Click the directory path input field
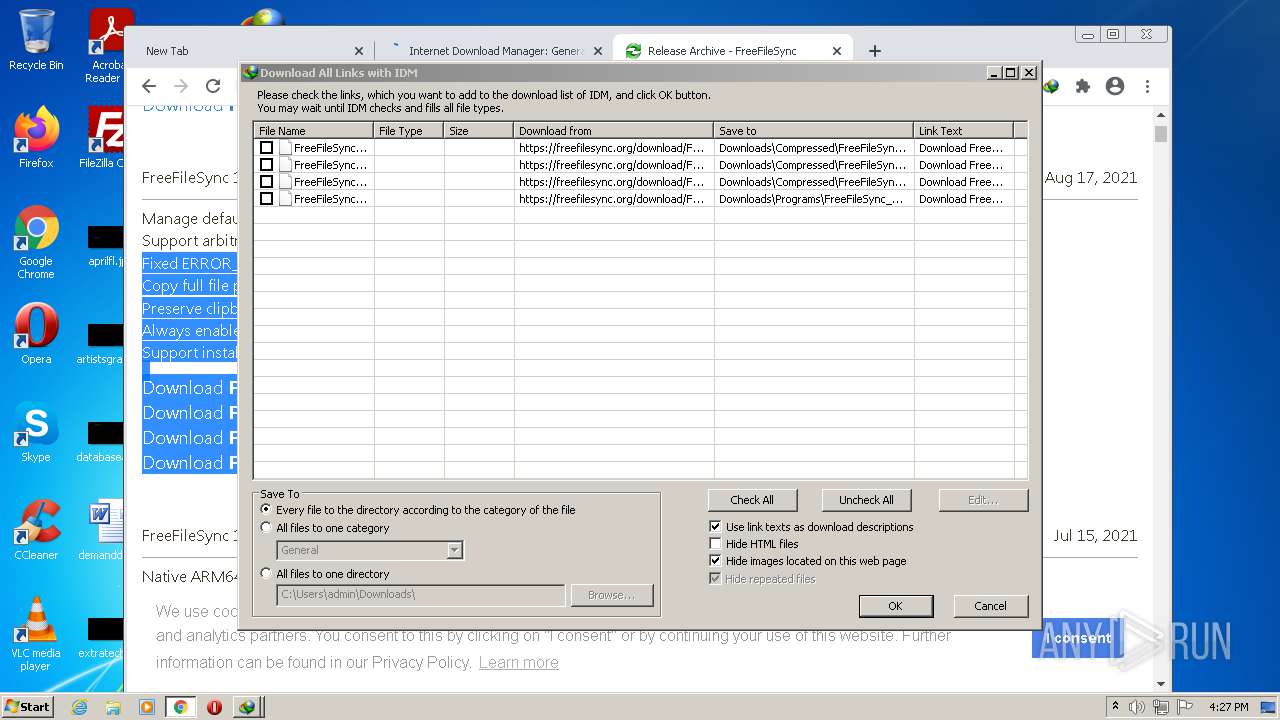The image size is (1280, 720). pos(420,595)
